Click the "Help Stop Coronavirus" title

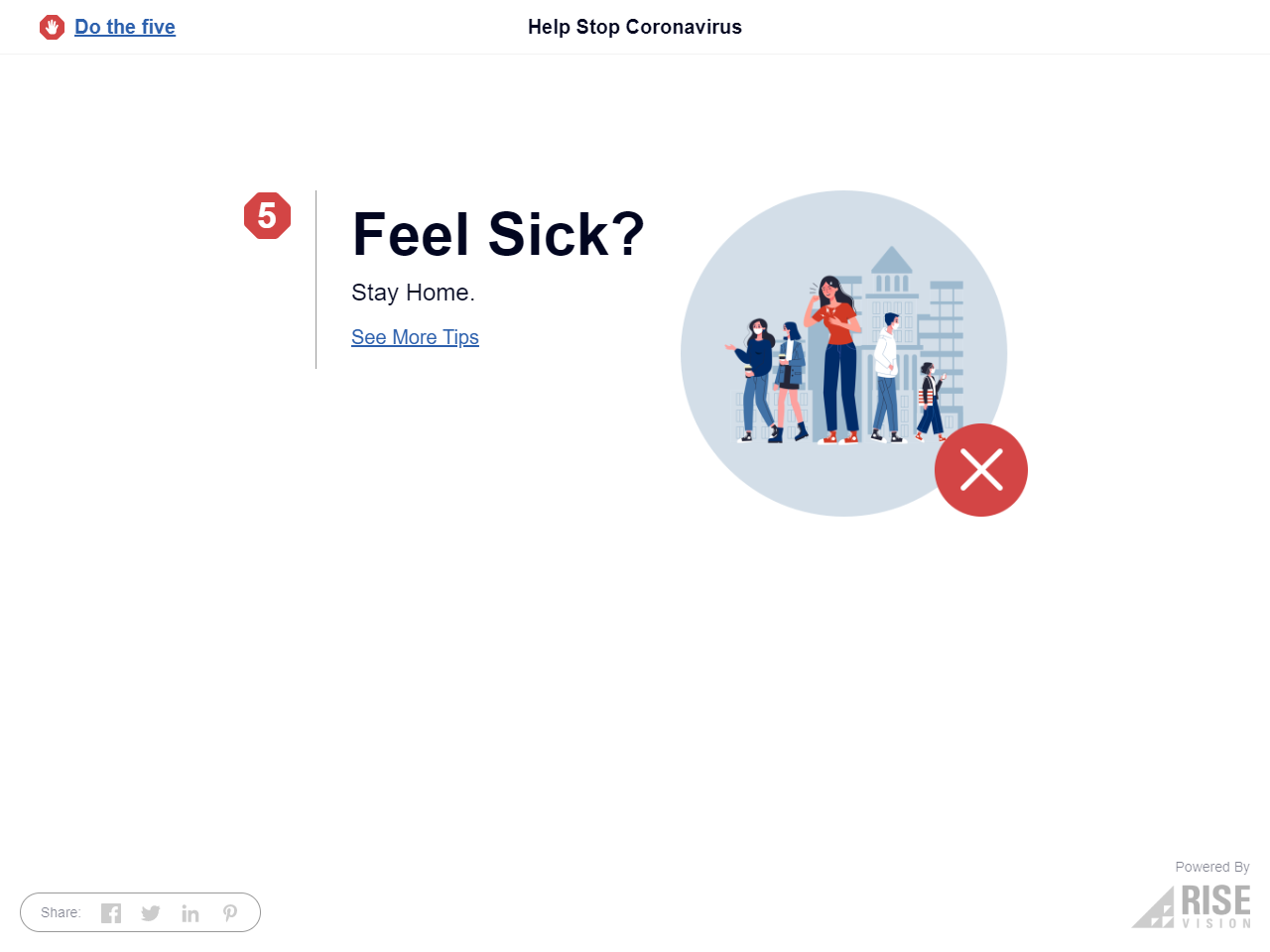pos(635,27)
